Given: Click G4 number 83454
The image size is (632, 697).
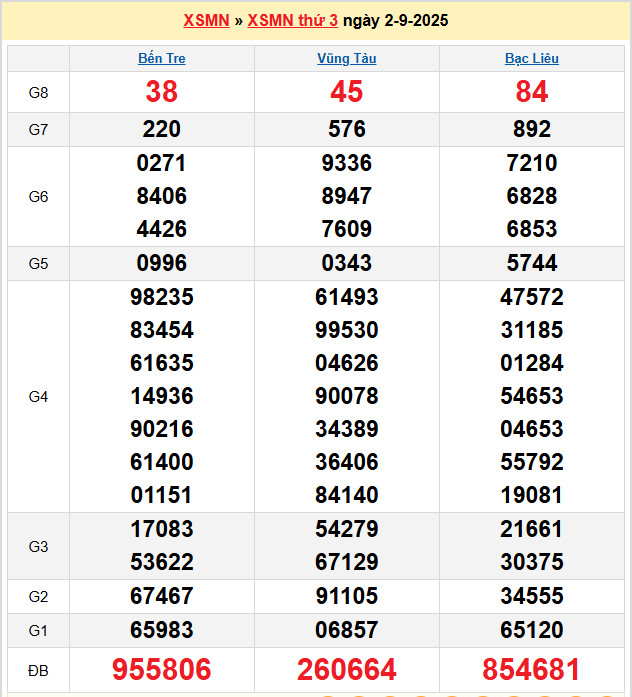Looking at the screenshot, I should (162, 330).
